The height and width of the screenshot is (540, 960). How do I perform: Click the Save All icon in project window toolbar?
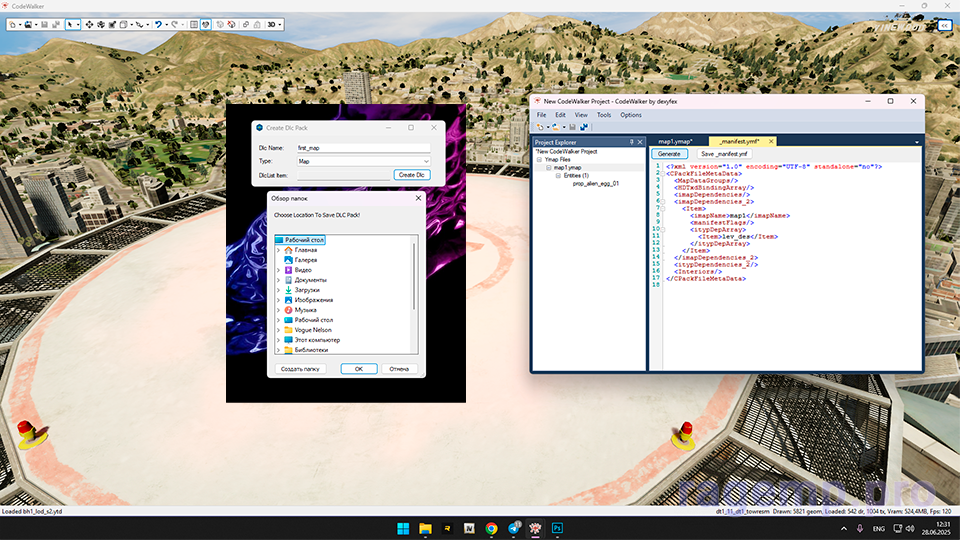(583, 127)
